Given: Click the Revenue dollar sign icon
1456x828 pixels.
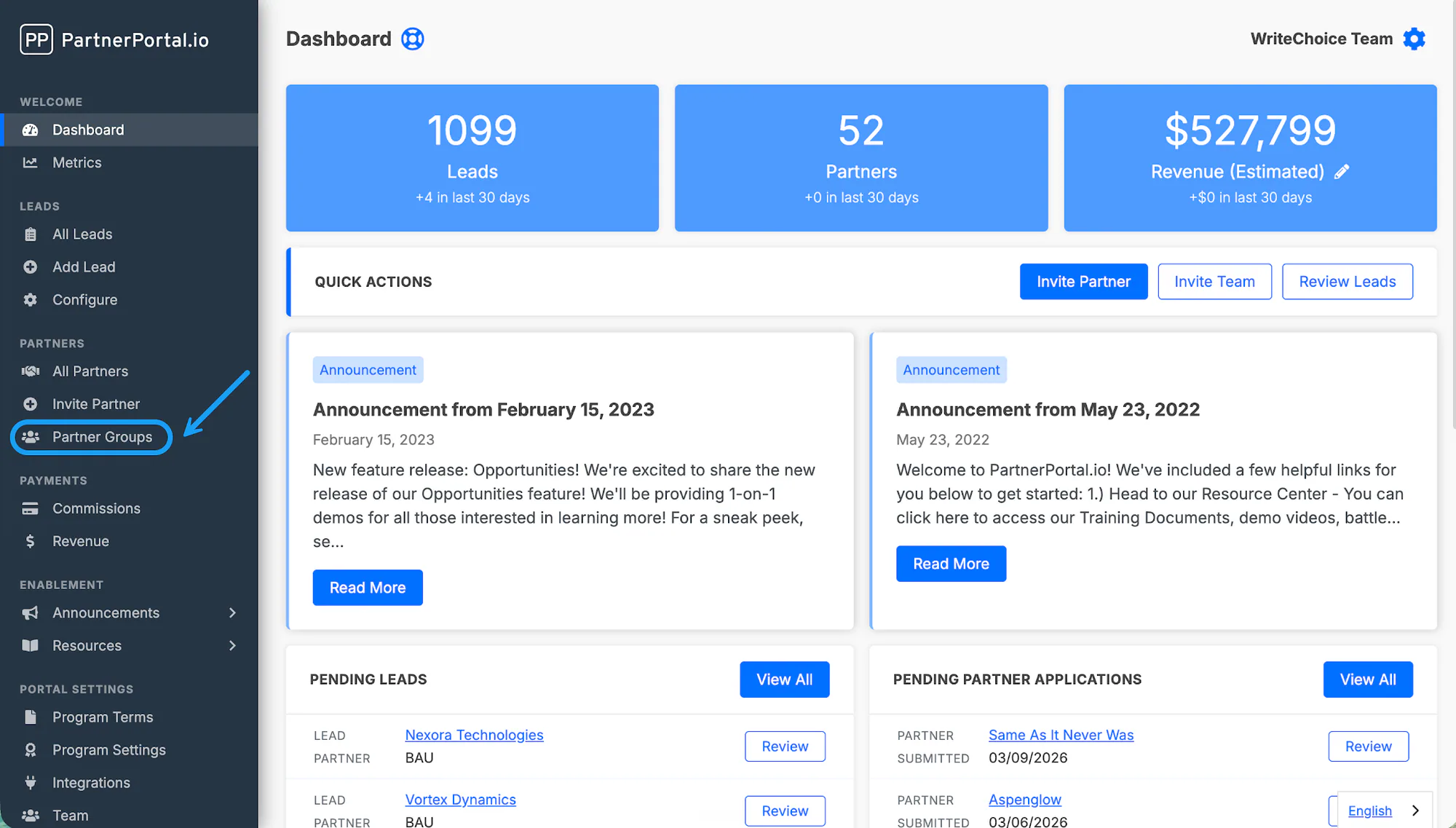Looking at the screenshot, I should click(x=30, y=541).
